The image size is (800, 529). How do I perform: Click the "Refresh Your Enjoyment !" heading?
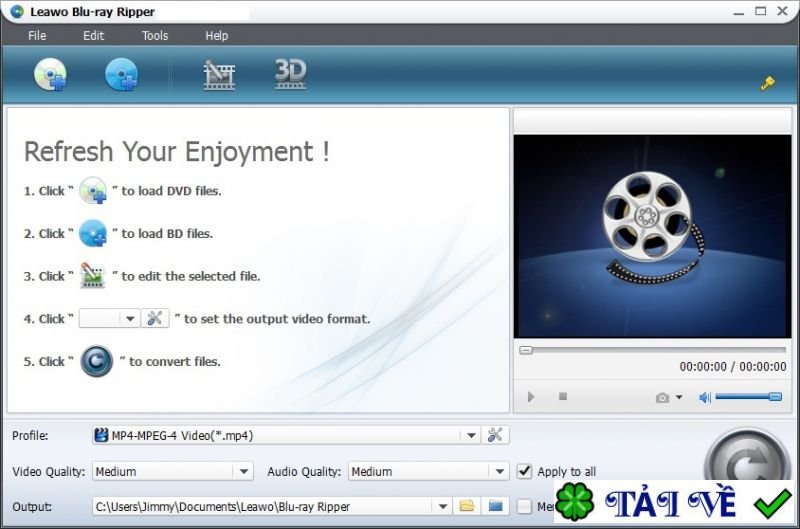coord(177,152)
